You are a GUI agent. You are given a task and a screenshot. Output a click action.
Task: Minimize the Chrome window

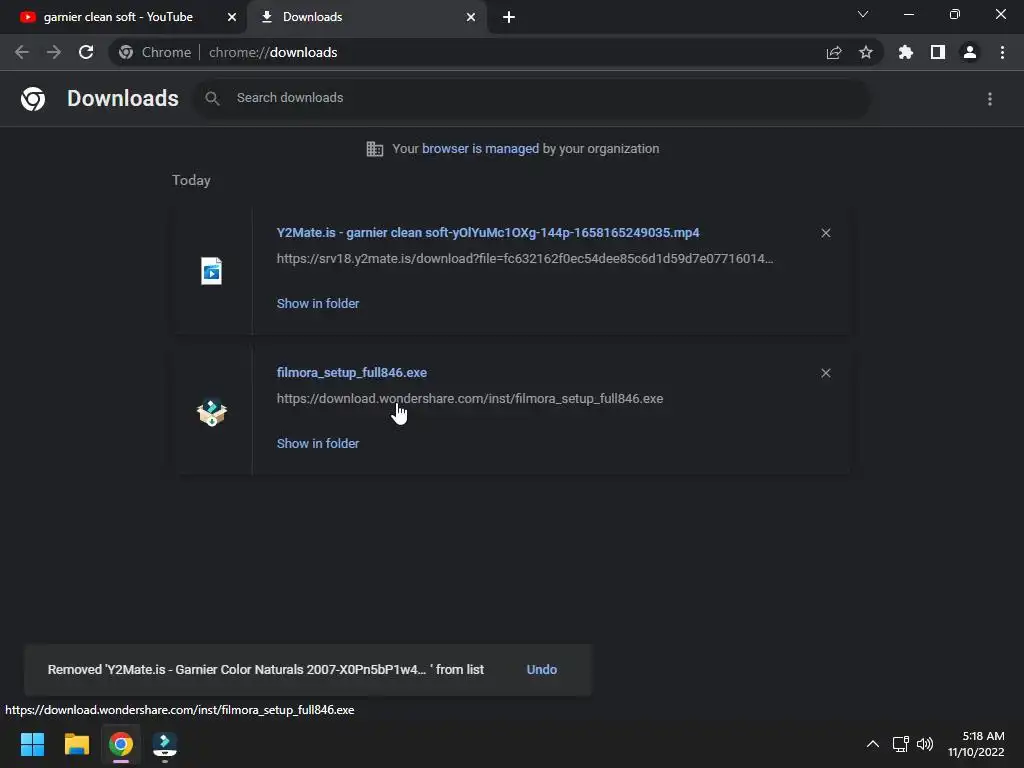(x=908, y=14)
